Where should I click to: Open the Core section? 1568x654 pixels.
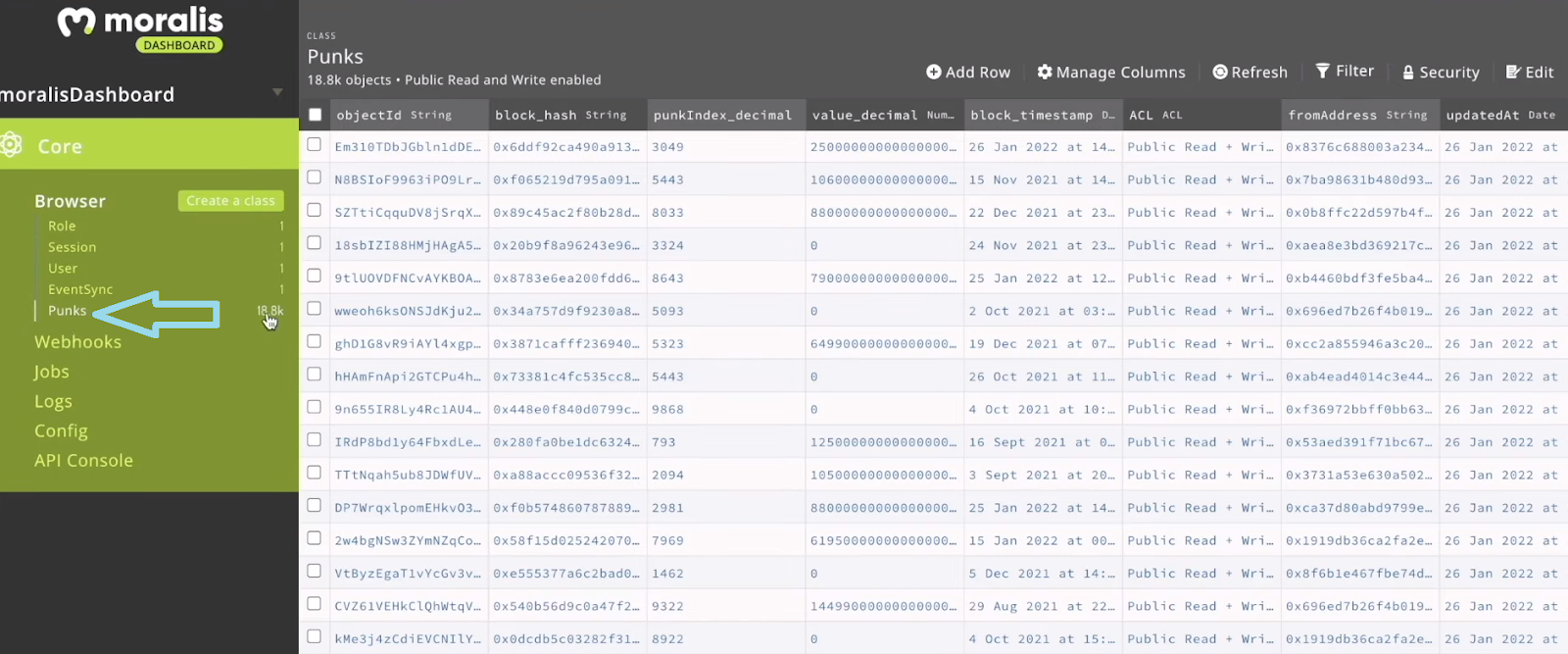(x=149, y=145)
